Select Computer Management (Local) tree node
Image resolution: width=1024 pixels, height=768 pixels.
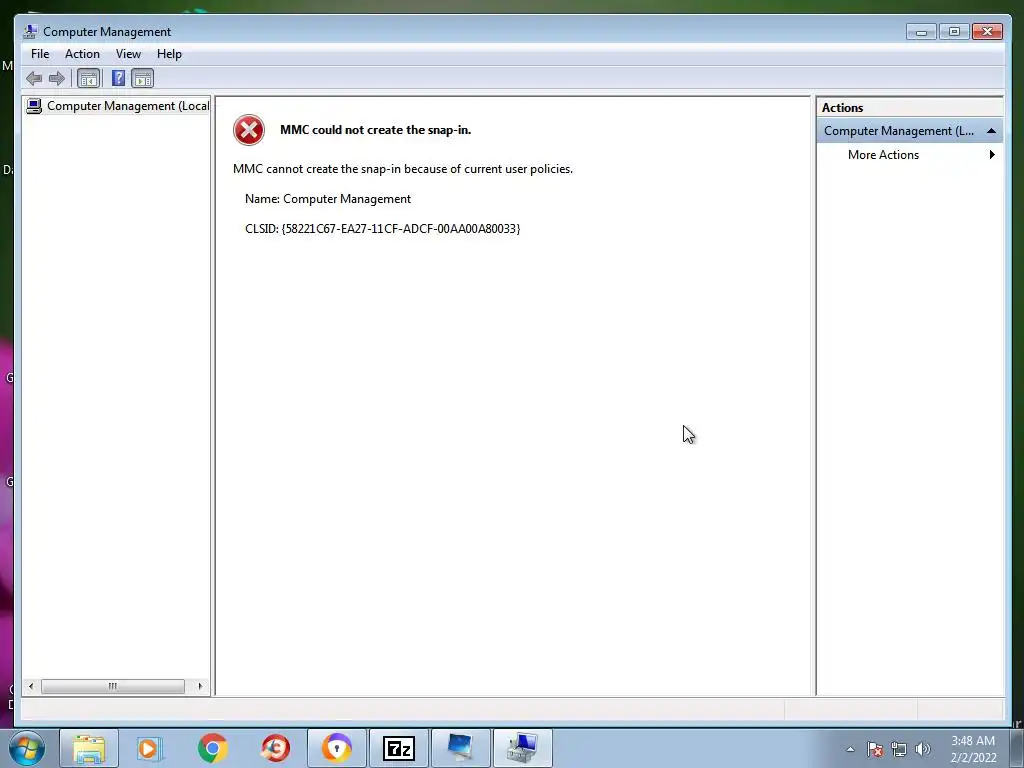click(x=118, y=106)
